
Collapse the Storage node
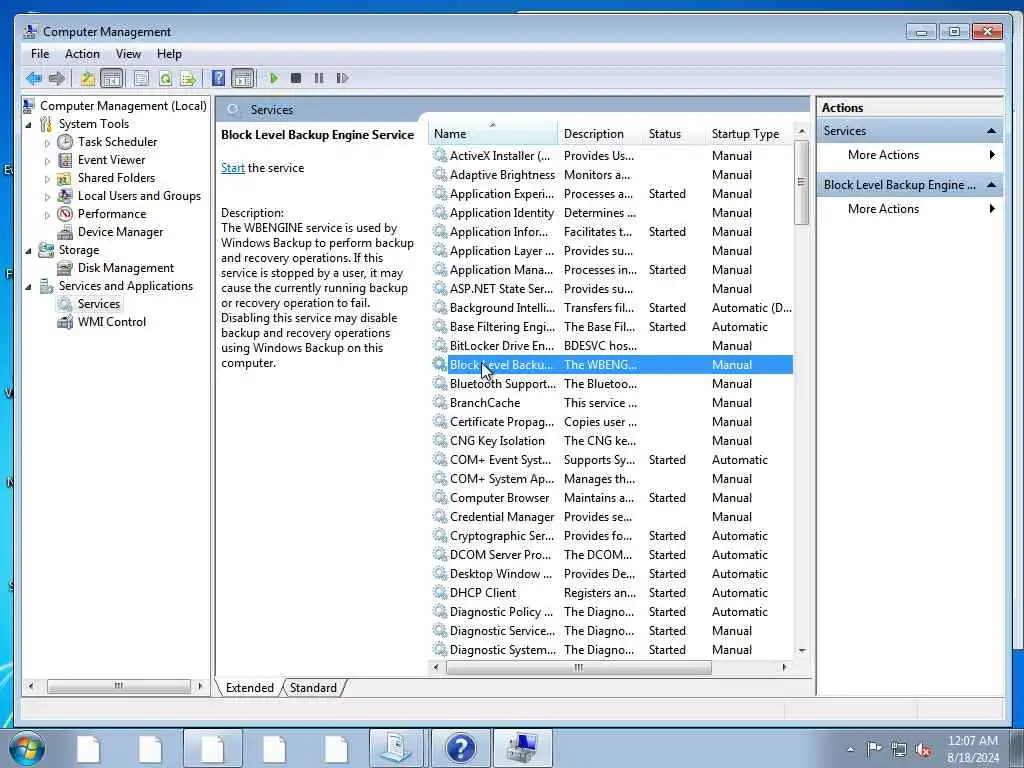click(29, 250)
